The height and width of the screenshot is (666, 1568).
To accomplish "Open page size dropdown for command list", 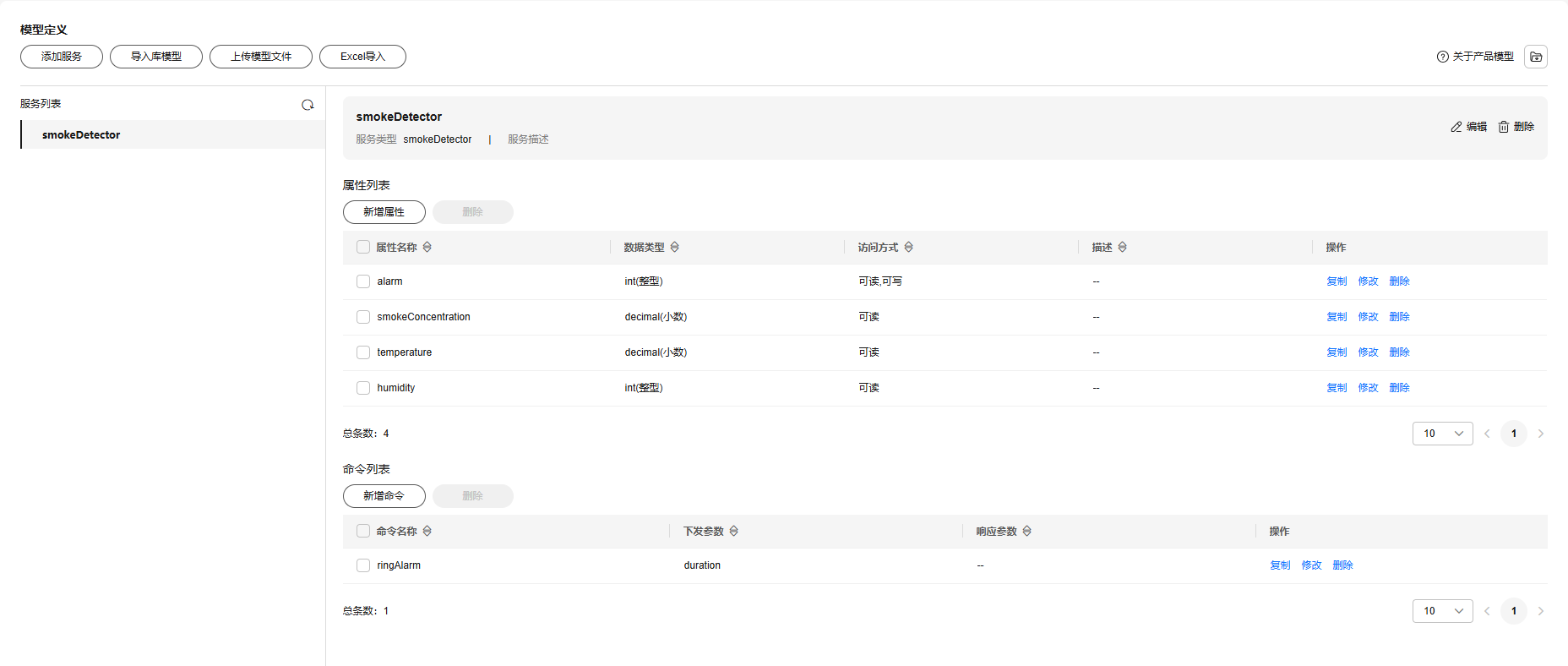I will (1443, 611).
